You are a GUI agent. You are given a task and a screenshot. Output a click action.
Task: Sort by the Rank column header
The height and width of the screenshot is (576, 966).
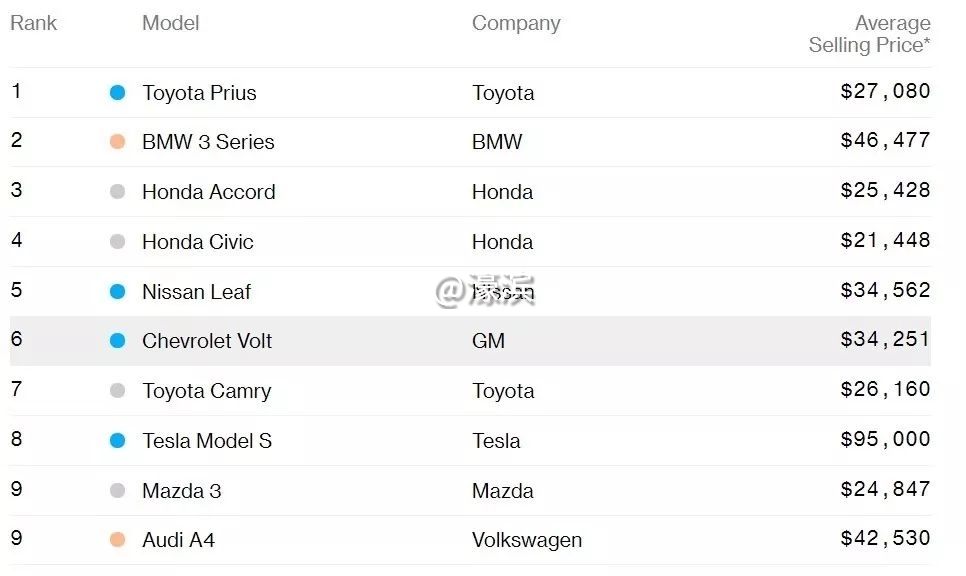33,23
